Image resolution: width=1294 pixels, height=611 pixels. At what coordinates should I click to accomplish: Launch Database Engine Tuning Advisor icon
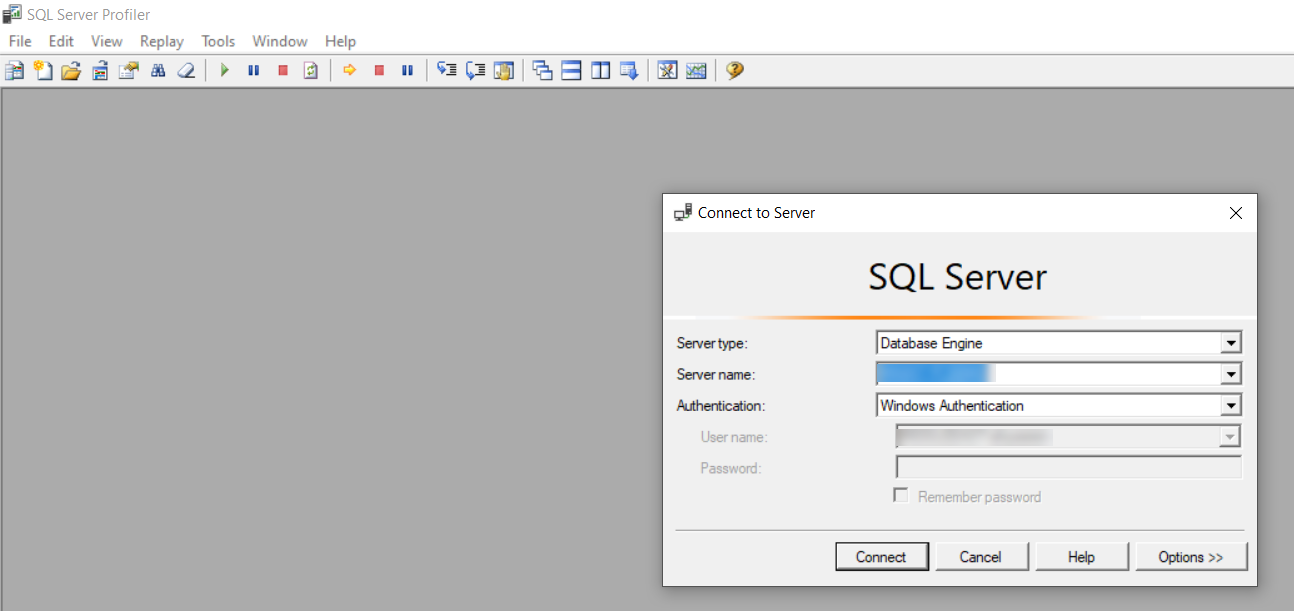668,71
